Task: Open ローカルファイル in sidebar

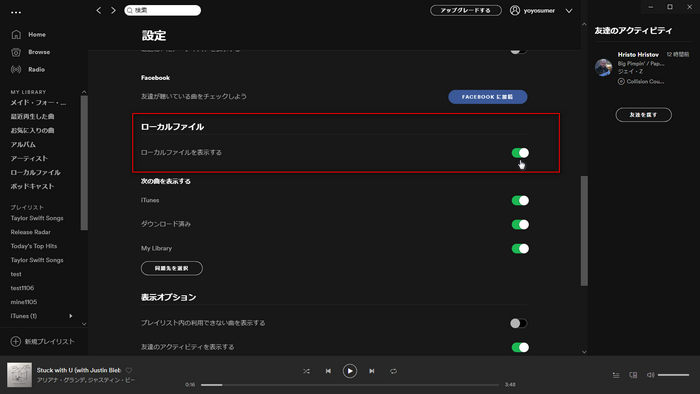Action: [36, 172]
